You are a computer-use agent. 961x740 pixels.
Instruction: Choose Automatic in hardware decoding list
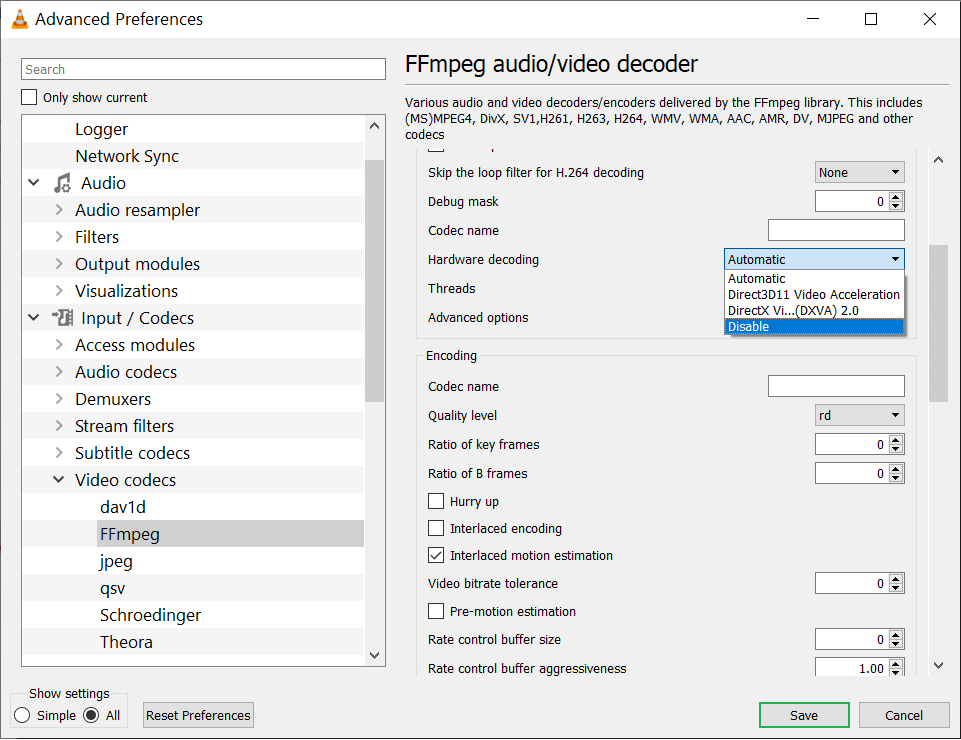click(814, 278)
